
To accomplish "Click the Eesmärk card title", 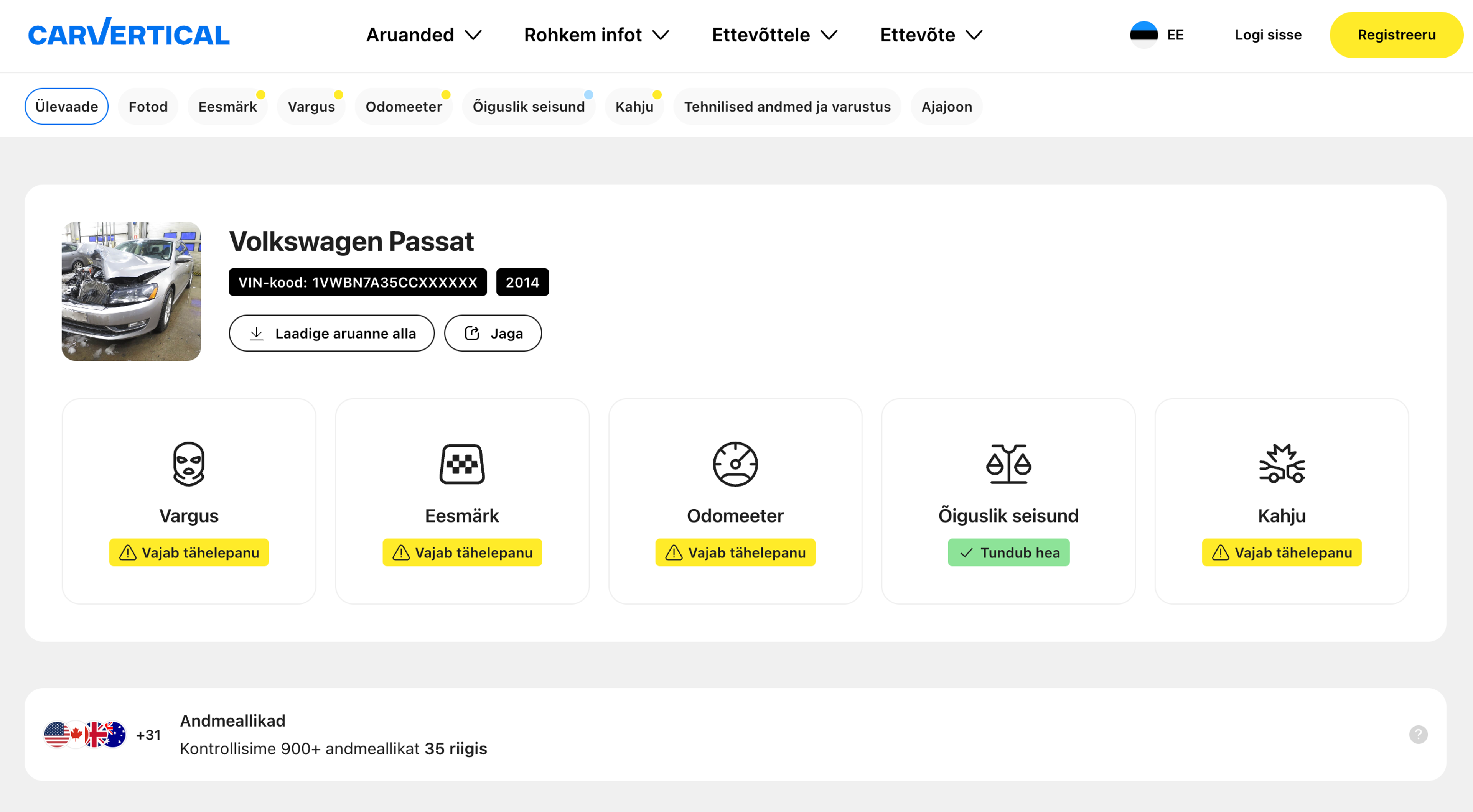I will (x=462, y=516).
